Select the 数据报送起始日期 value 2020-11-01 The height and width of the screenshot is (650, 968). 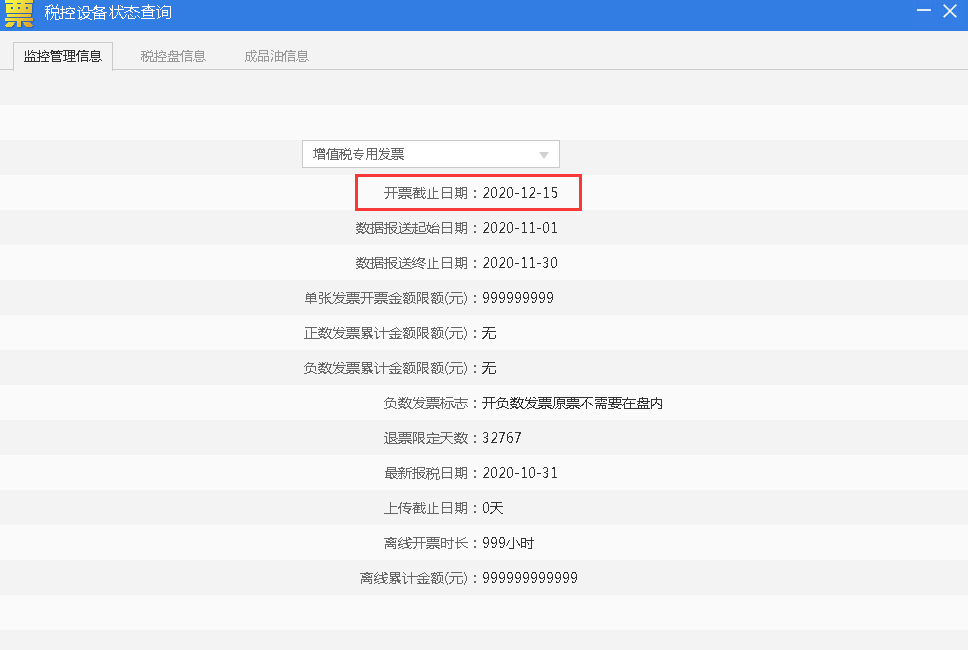click(460, 228)
